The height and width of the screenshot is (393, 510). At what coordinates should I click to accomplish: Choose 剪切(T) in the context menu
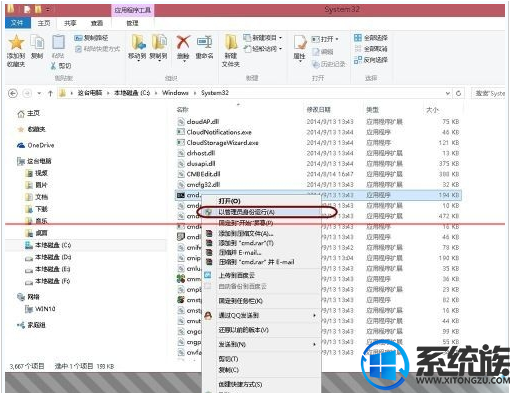[262, 359]
